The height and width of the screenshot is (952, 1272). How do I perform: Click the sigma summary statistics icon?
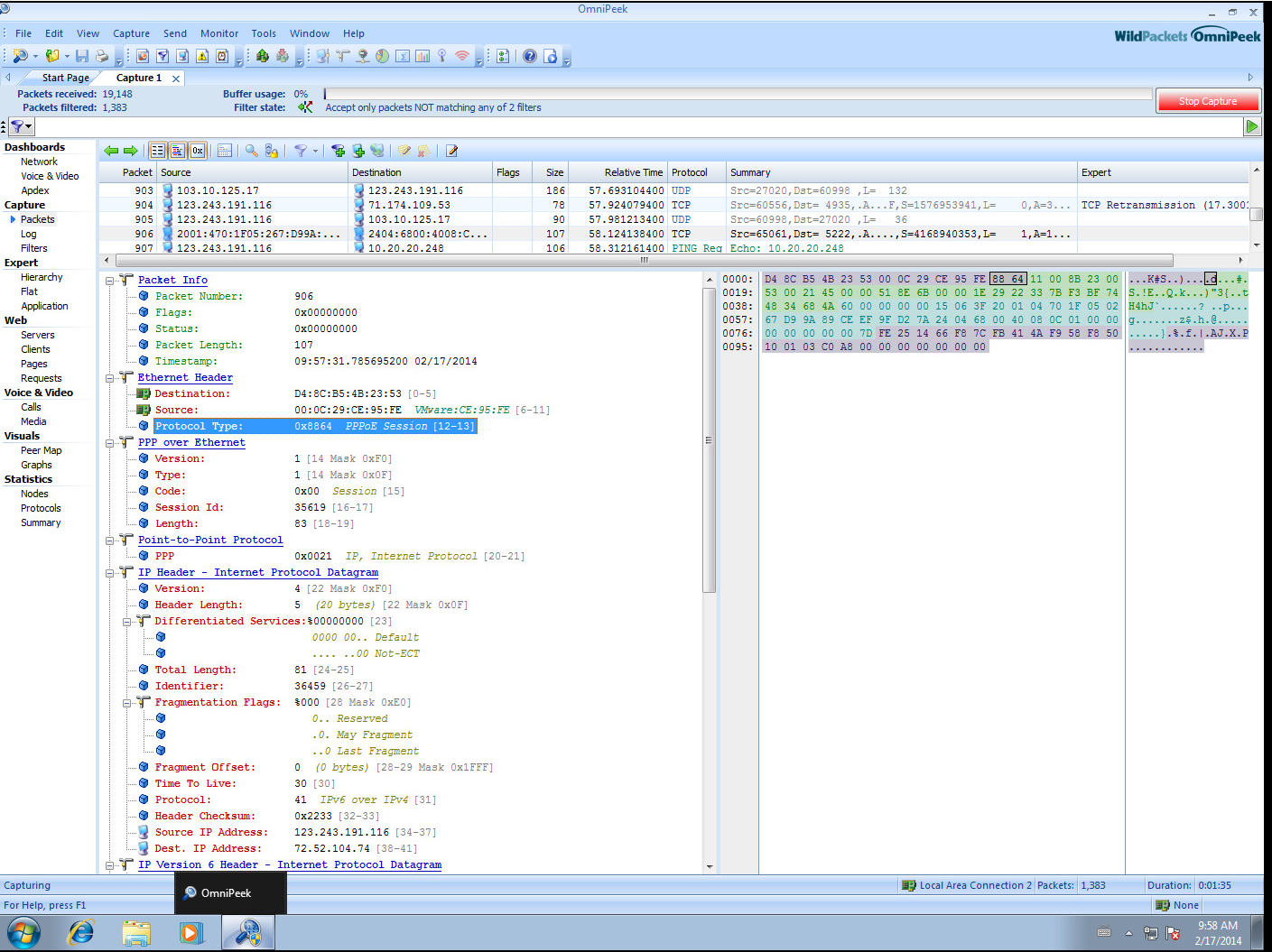(x=402, y=56)
